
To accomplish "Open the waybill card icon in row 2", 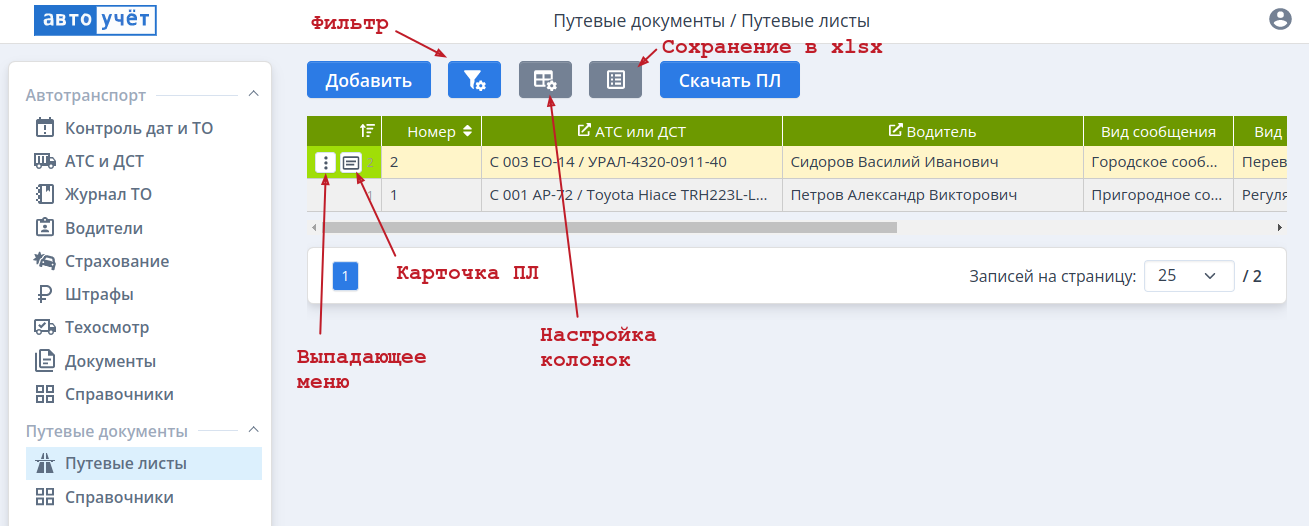I will [351, 162].
